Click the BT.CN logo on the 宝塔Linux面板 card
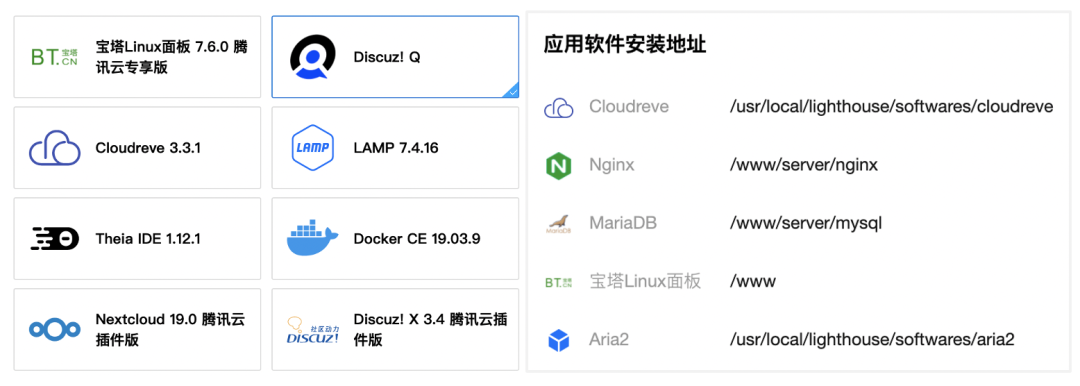Image resolution: width=1080 pixels, height=386 pixels. point(54,57)
